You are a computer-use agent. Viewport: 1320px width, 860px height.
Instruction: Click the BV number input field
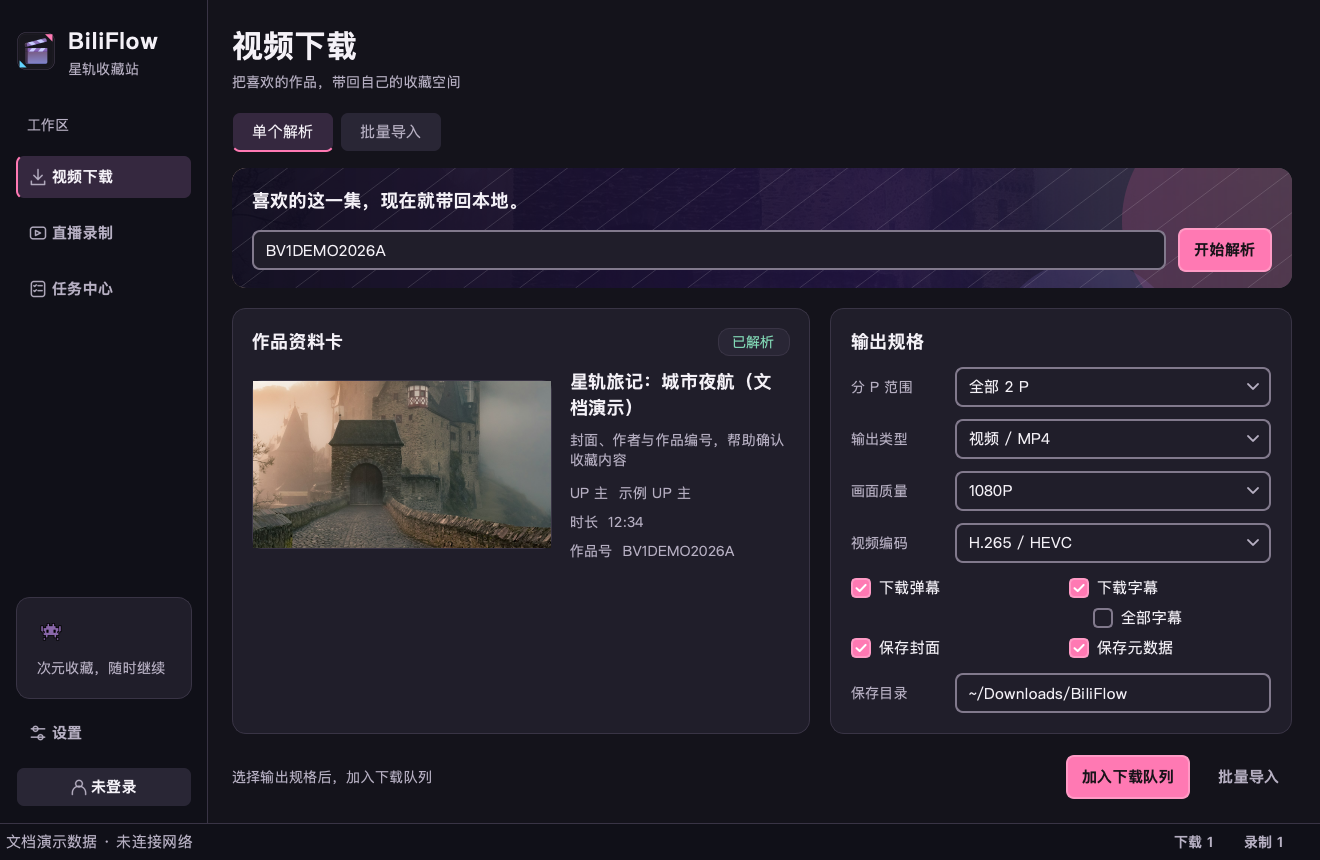[x=709, y=250]
